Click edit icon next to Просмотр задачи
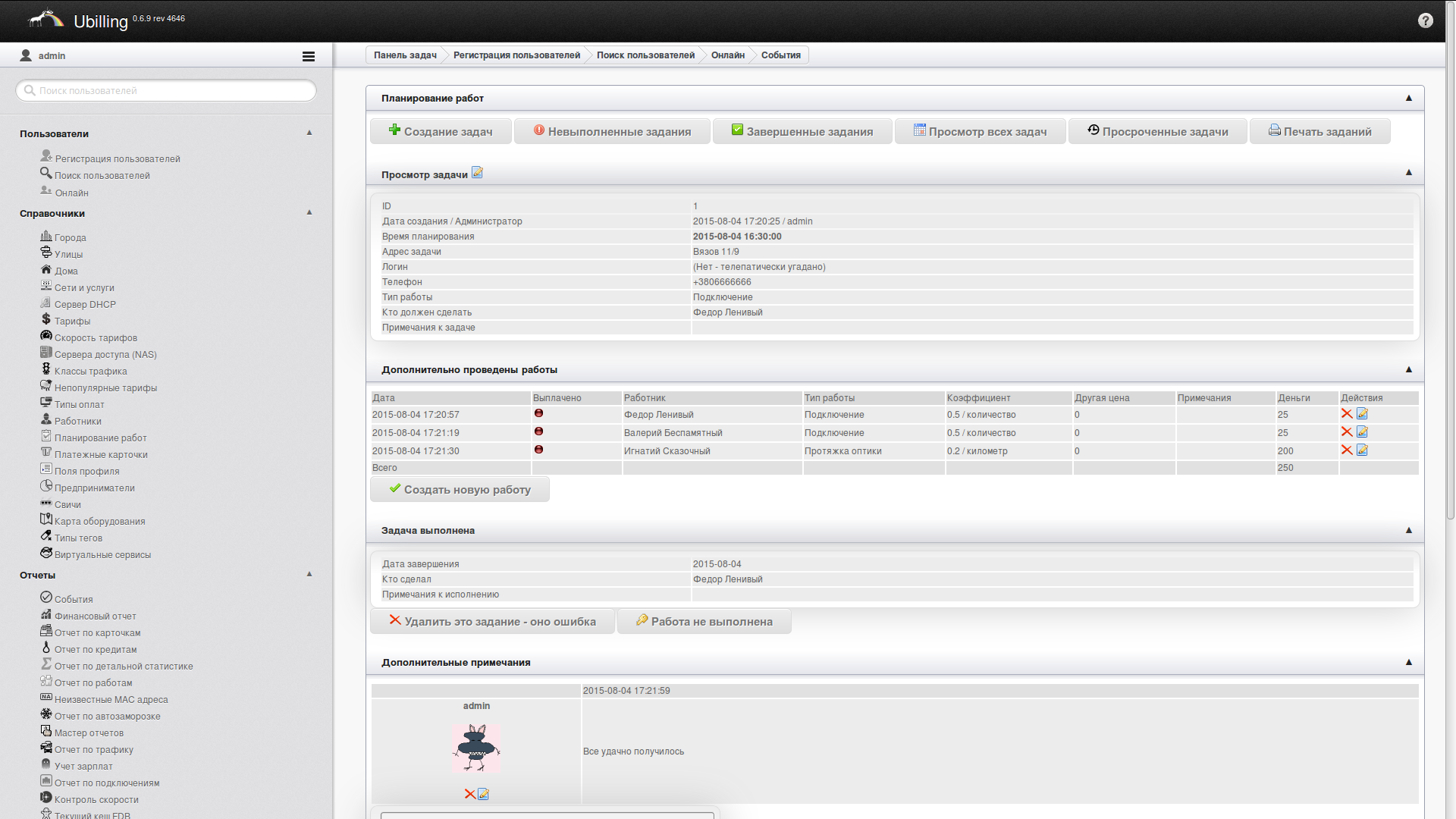Viewport: 1456px width, 819px height. [477, 173]
